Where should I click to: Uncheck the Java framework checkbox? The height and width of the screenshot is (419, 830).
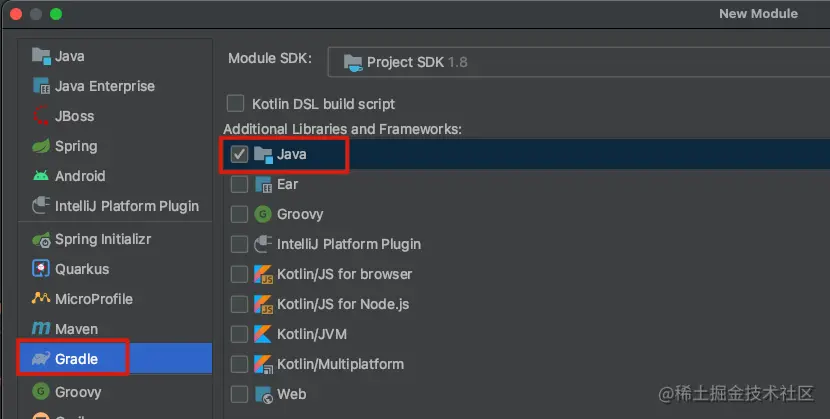pos(239,154)
